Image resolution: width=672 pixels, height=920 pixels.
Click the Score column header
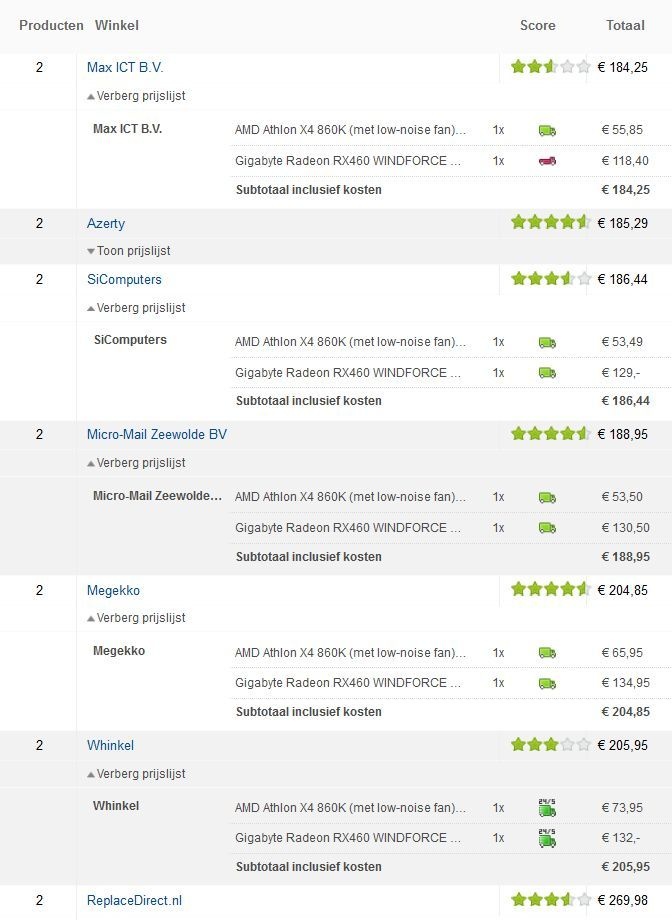pyautogui.click(x=537, y=25)
